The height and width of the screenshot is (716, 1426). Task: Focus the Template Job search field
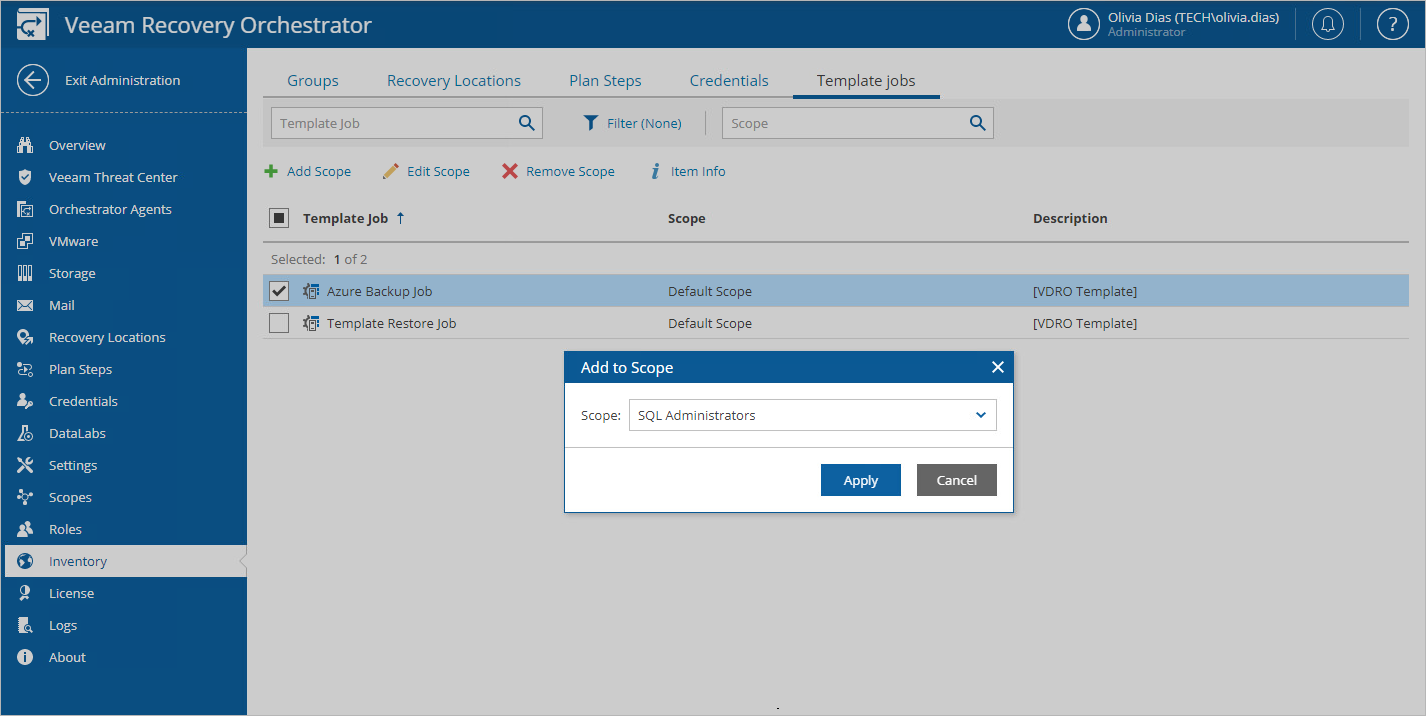point(407,123)
